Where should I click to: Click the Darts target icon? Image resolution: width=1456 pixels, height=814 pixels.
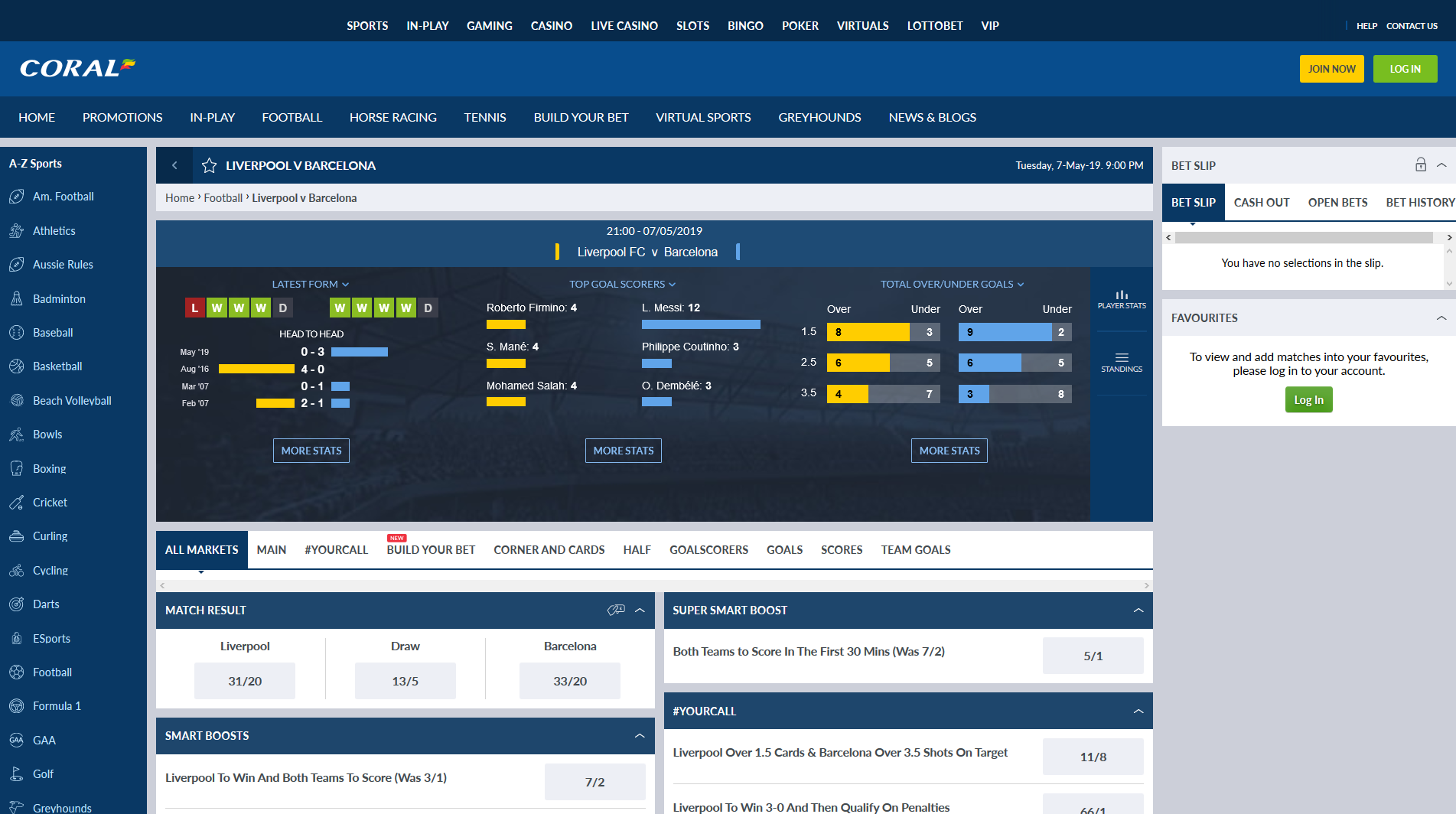click(17, 604)
